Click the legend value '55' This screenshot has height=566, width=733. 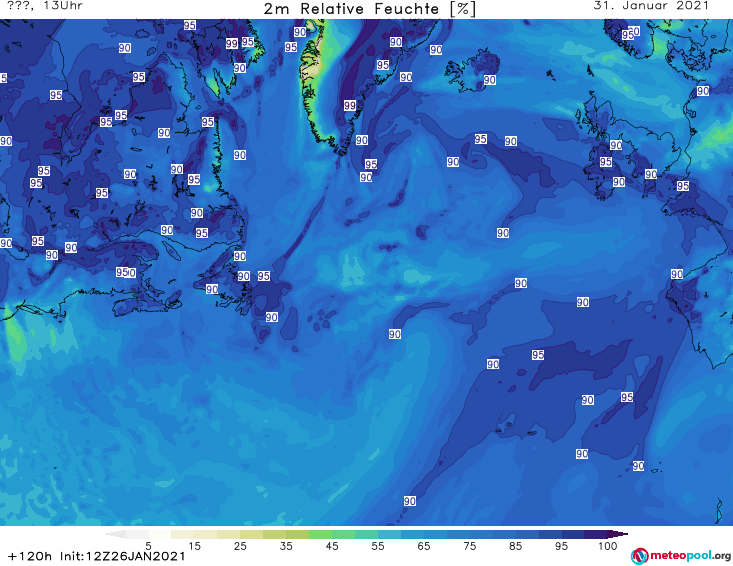[x=377, y=546]
